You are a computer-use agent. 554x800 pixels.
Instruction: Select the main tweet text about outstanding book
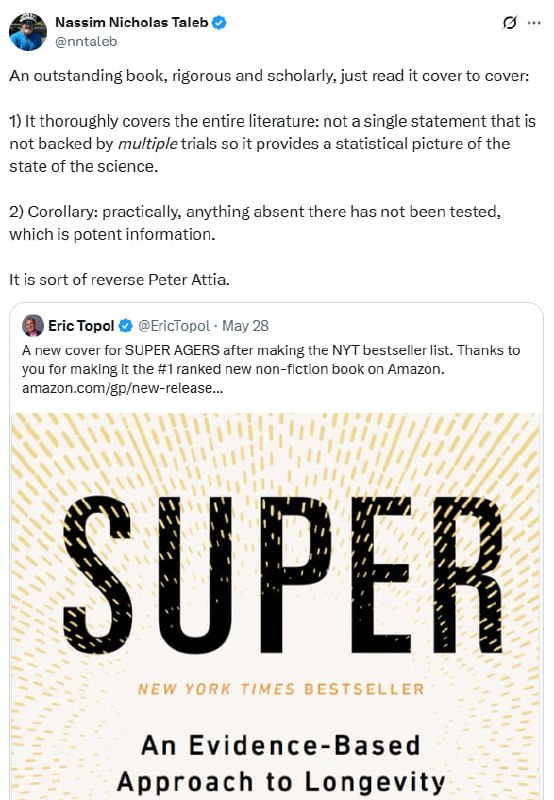(x=269, y=76)
